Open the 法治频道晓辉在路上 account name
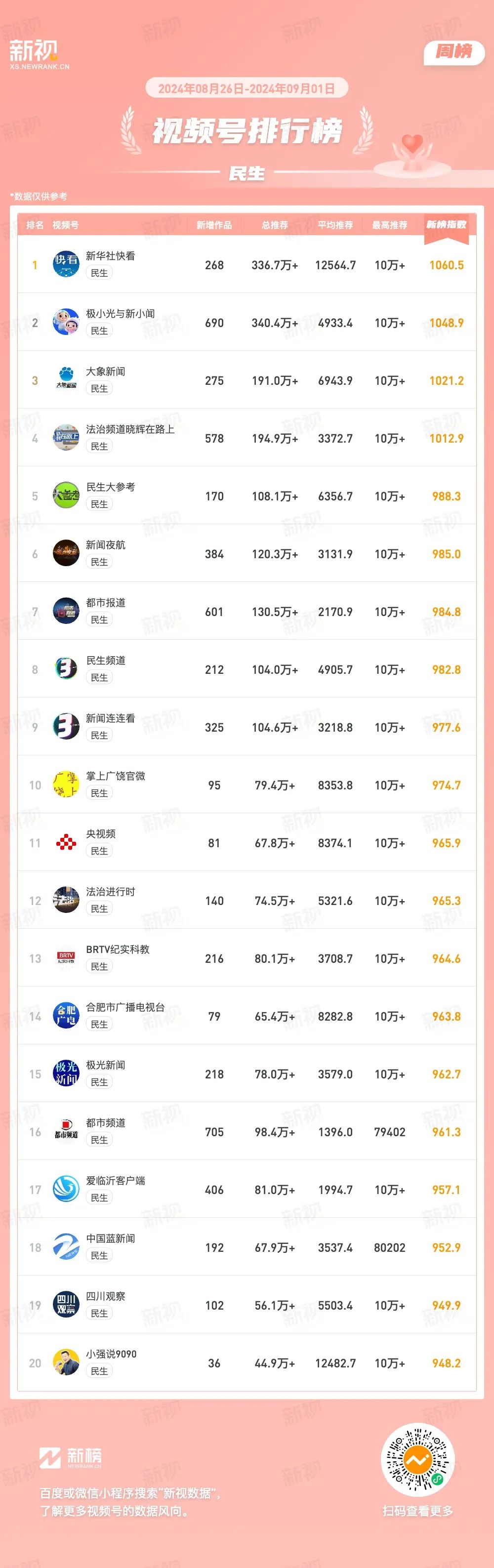The image size is (494, 1568). [130, 429]
